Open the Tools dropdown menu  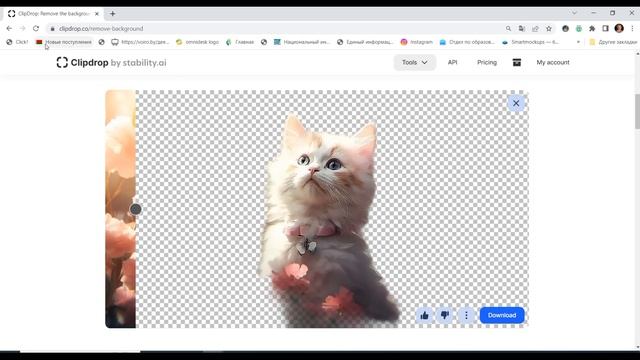coord(415,62)
